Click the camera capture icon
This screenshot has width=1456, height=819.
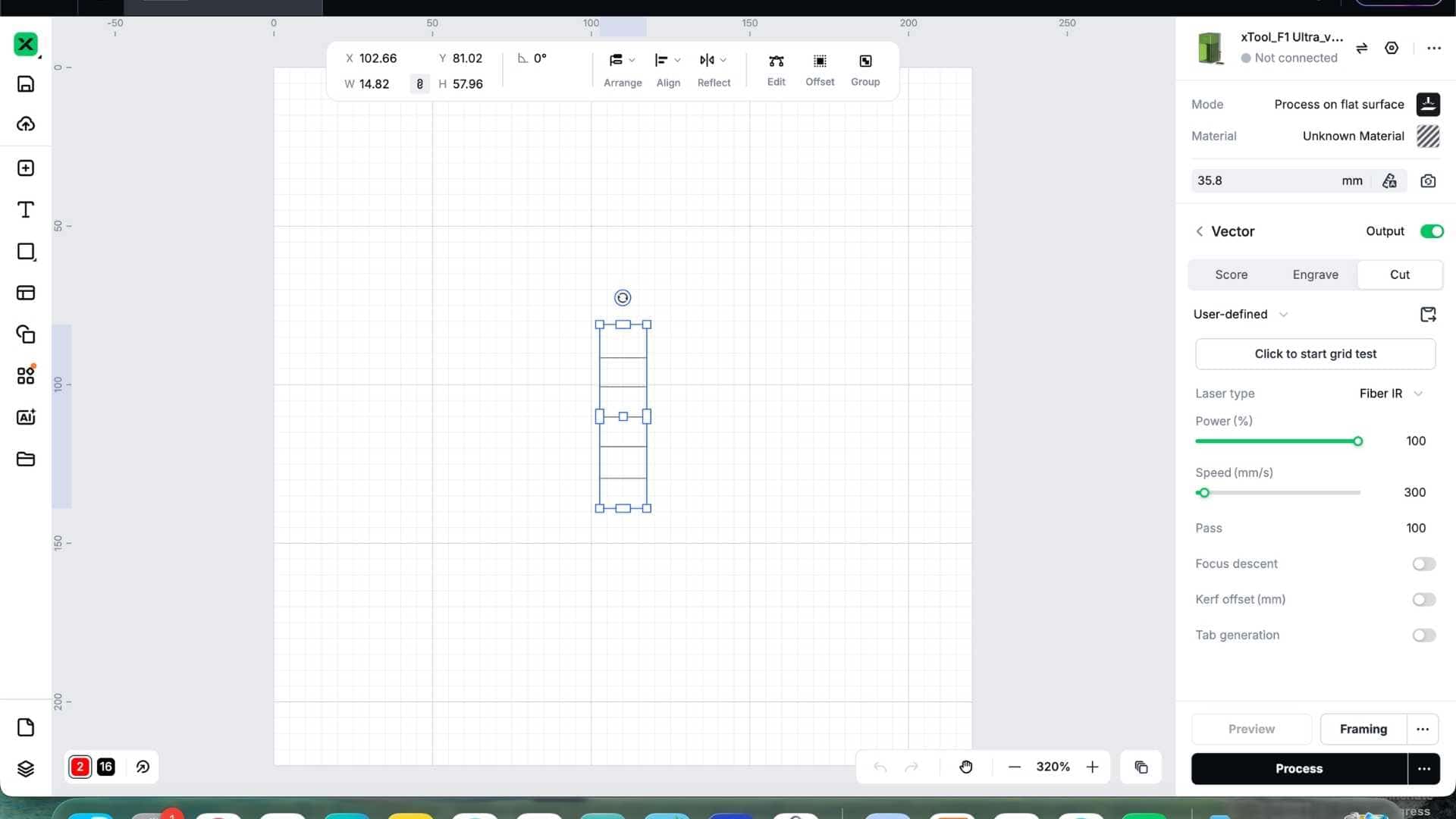point(1428,180)
